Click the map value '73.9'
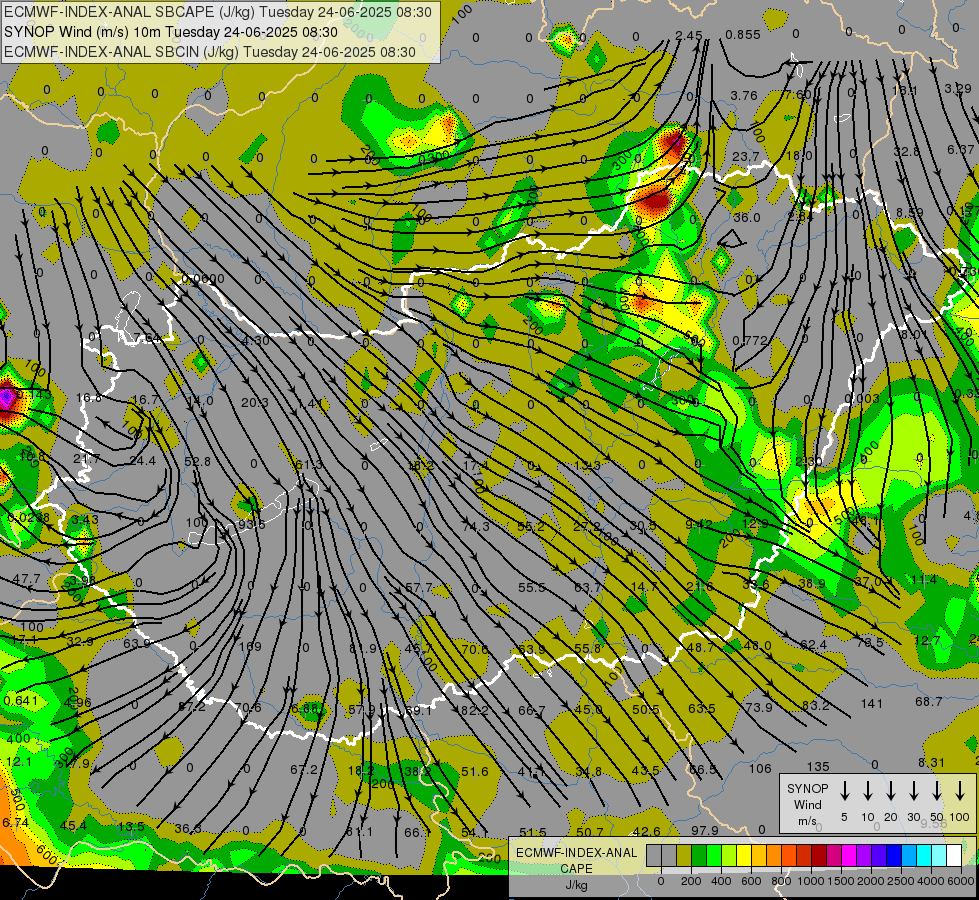 click(759, 707)
